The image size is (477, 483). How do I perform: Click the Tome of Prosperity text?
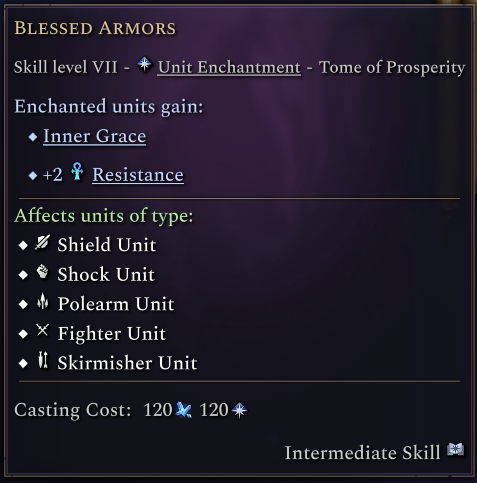tap(392, 68)
